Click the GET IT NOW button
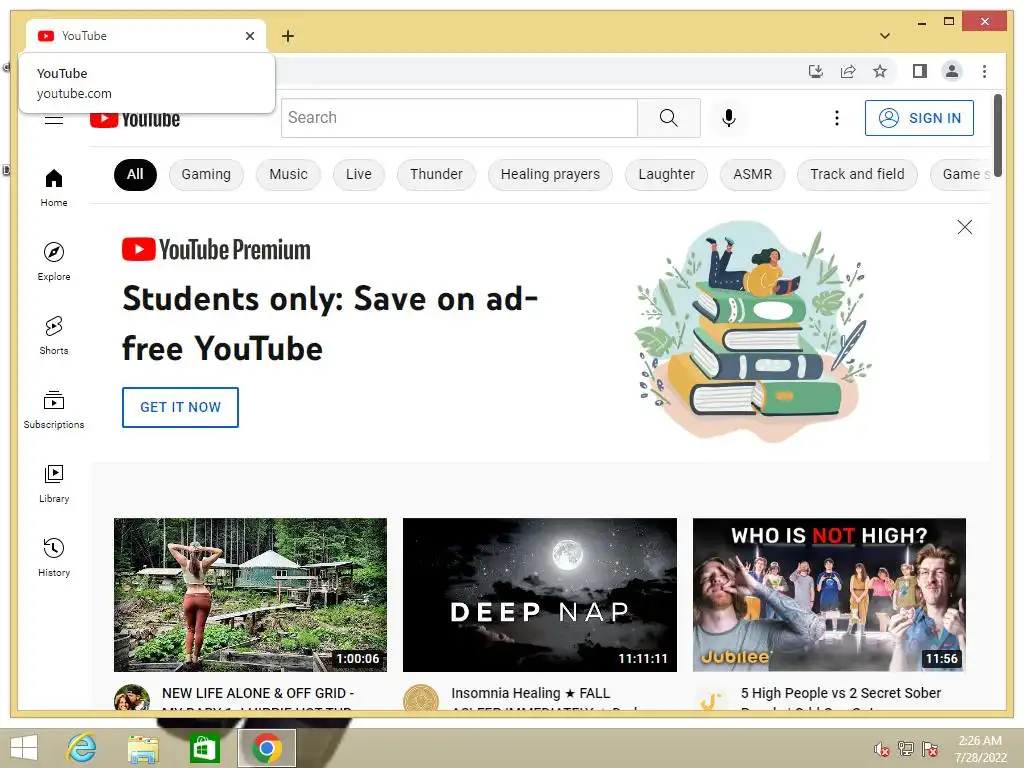This screenshot has height=768, width=1024. click(x=180, y=407)
